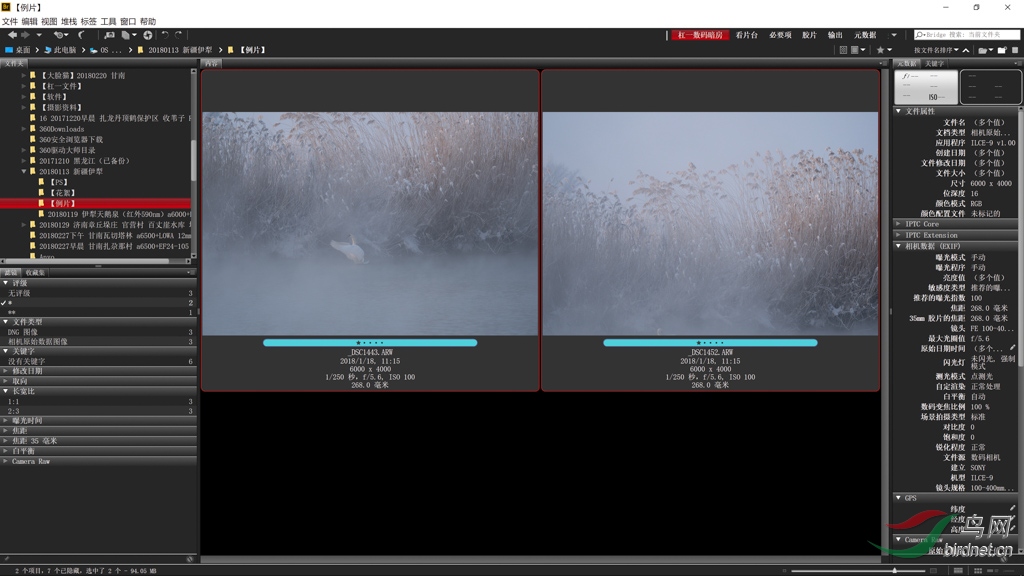The image size is (1024, 576).
Task: Click the star filter by rating icon
Action: (881, 50)
